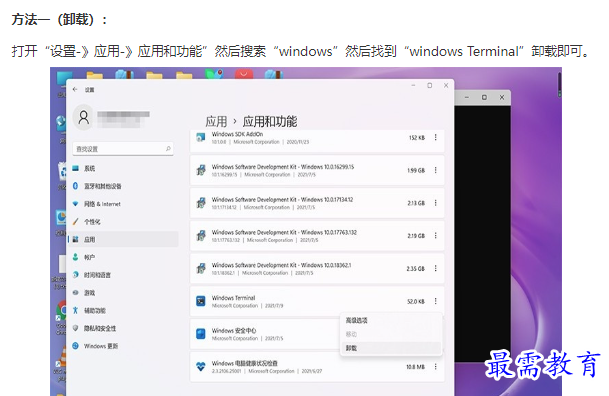
Task: Open more options for SDK 10.0.17763.132
Action: click(x=435, y=236)
